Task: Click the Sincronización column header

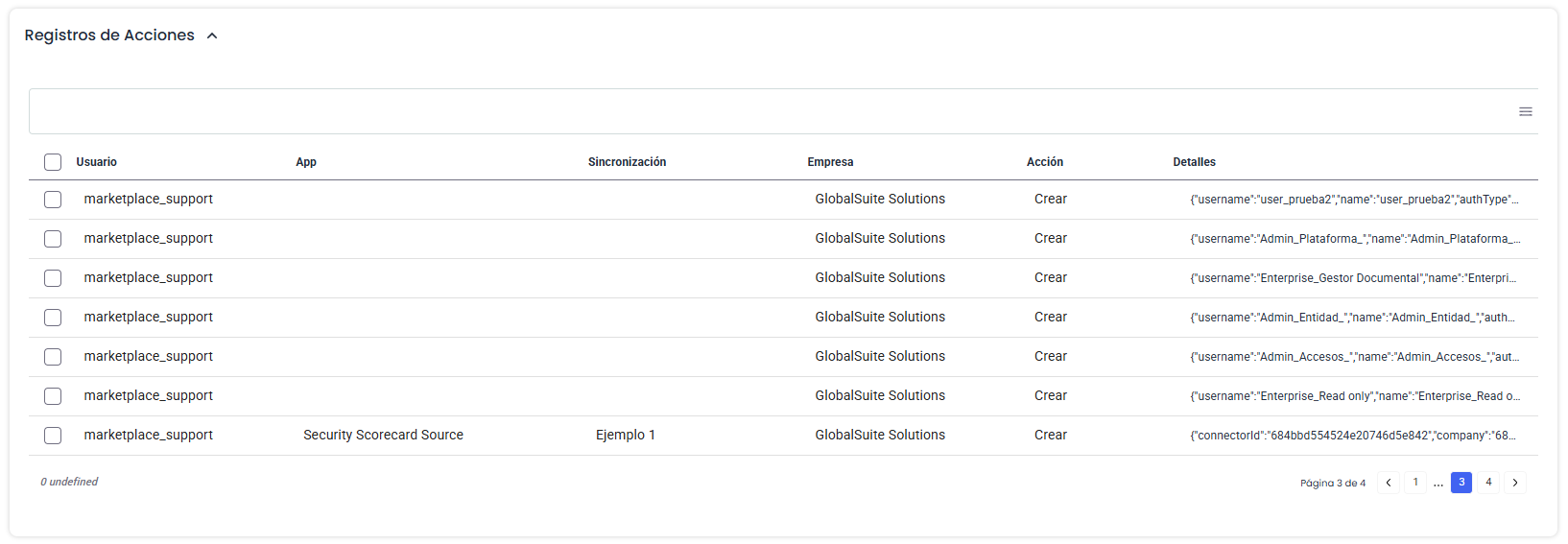Action: [x=627, y=162]
